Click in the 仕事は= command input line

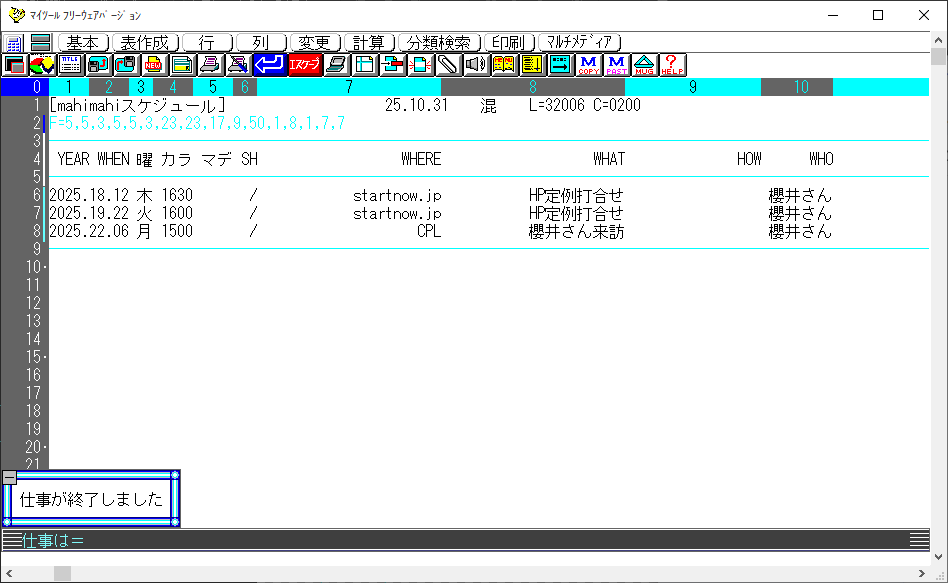400,540
